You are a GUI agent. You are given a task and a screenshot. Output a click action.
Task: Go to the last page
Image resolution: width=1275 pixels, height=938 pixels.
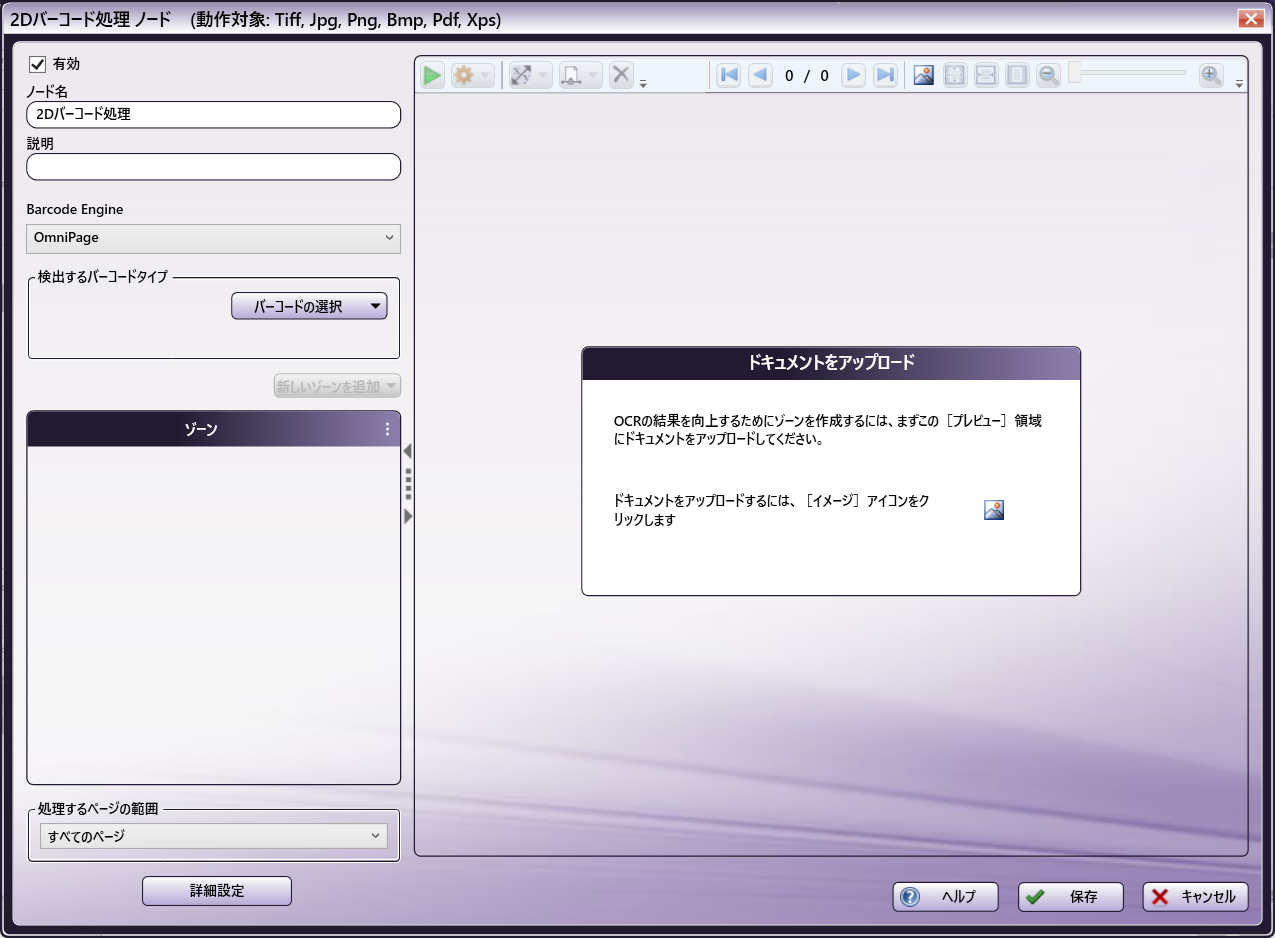[x=885, y=75]
